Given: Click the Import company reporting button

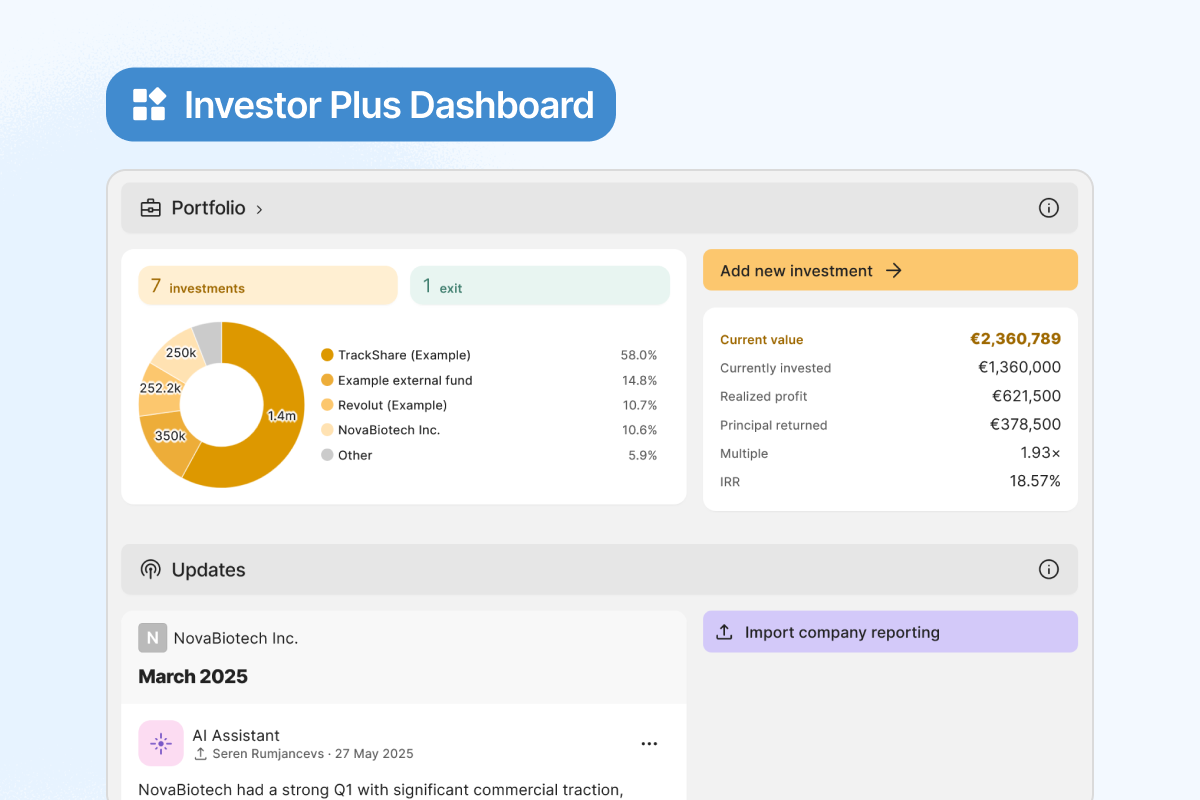Looking at the screenshot, I should coord(889,632).
